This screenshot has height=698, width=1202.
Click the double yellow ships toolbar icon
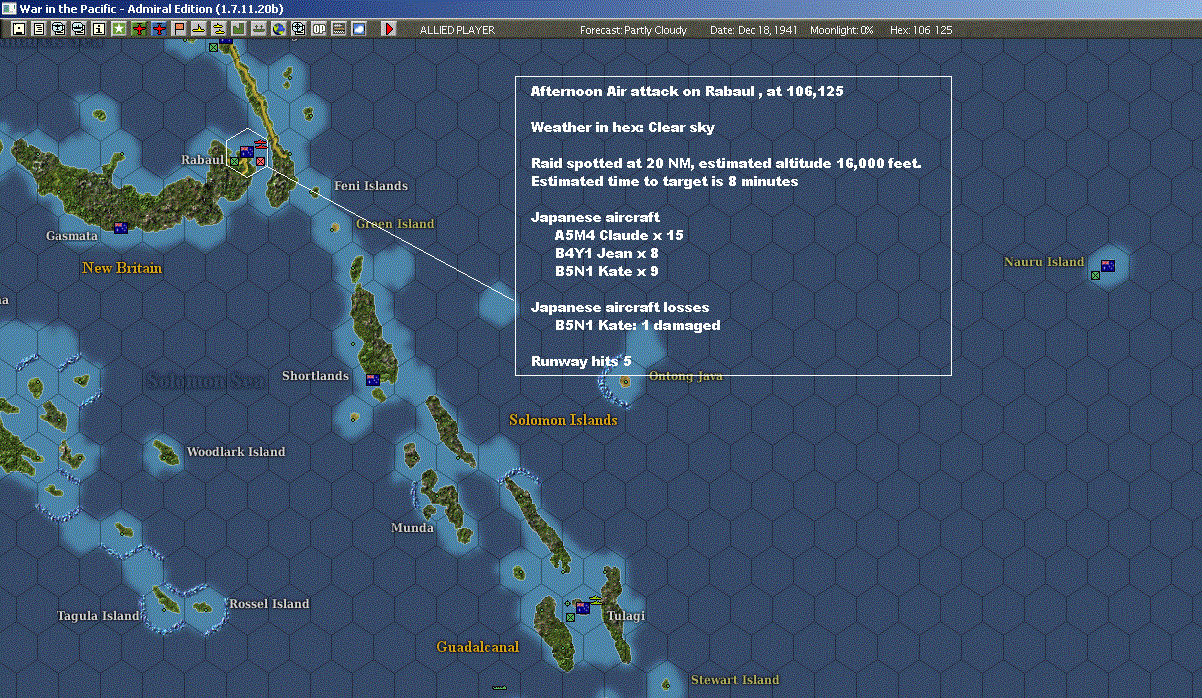218,30
